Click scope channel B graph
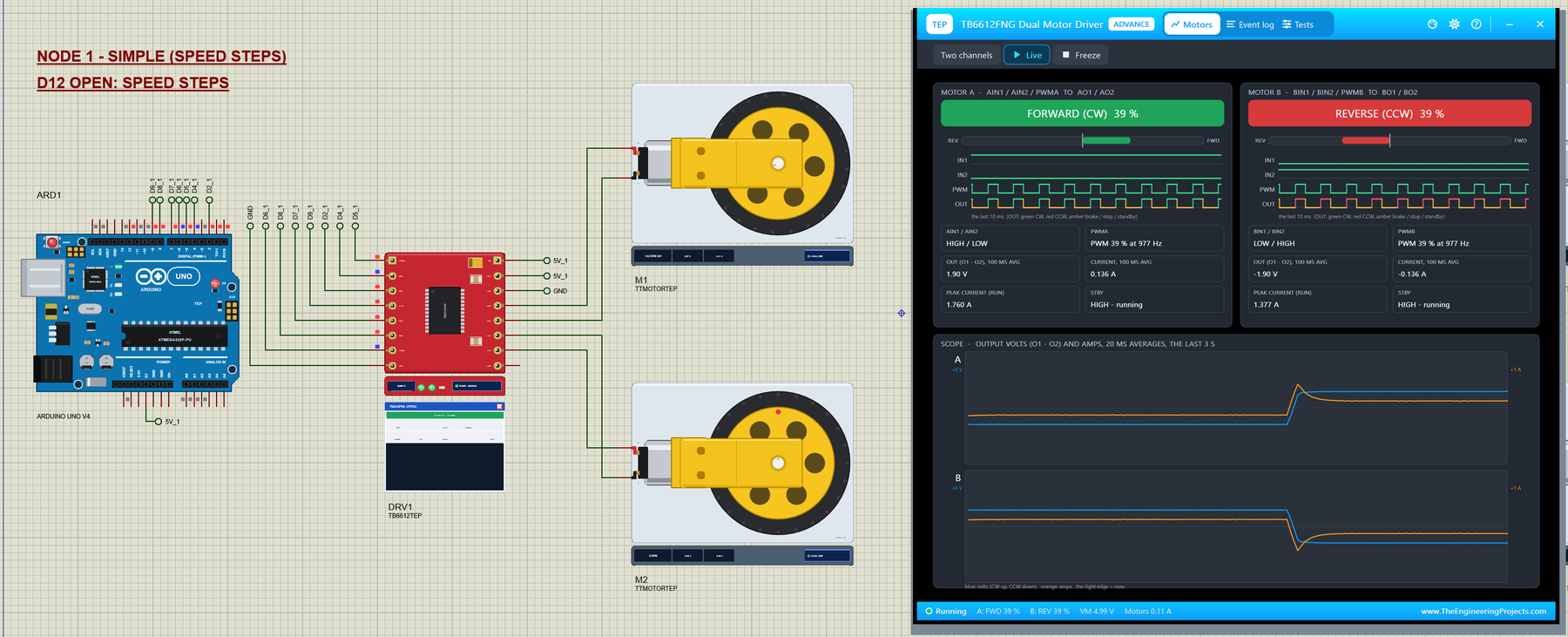Viewport: 1568px width, 637px height. 1237,525
